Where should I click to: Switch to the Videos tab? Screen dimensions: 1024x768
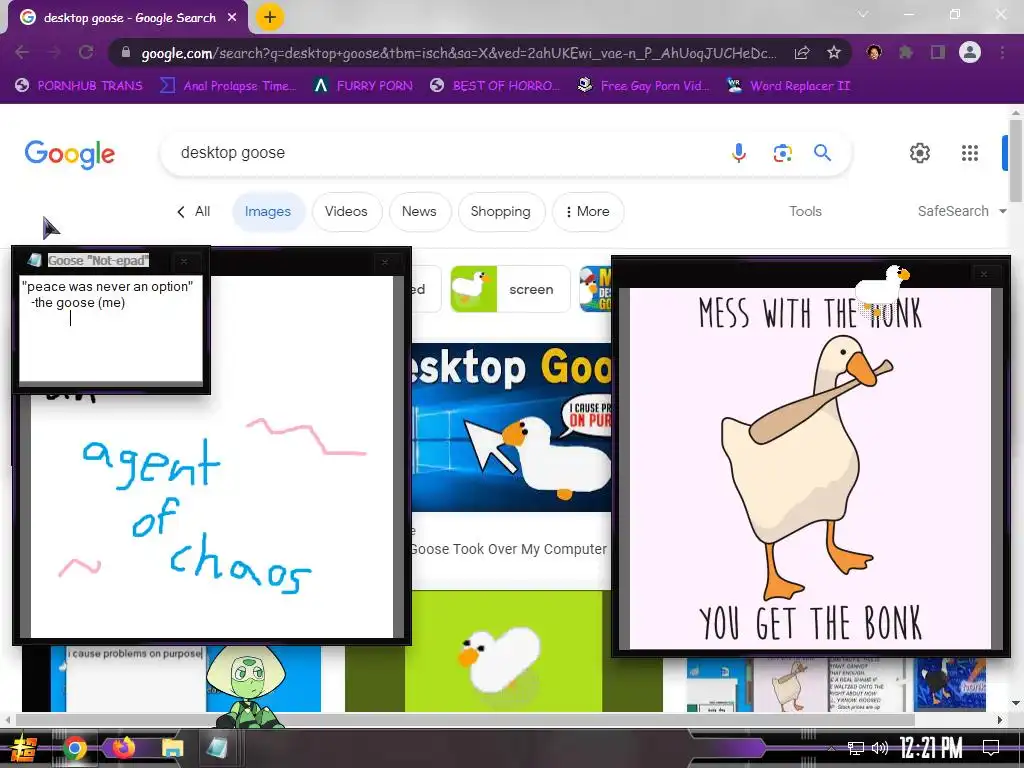tap(346, 212)
